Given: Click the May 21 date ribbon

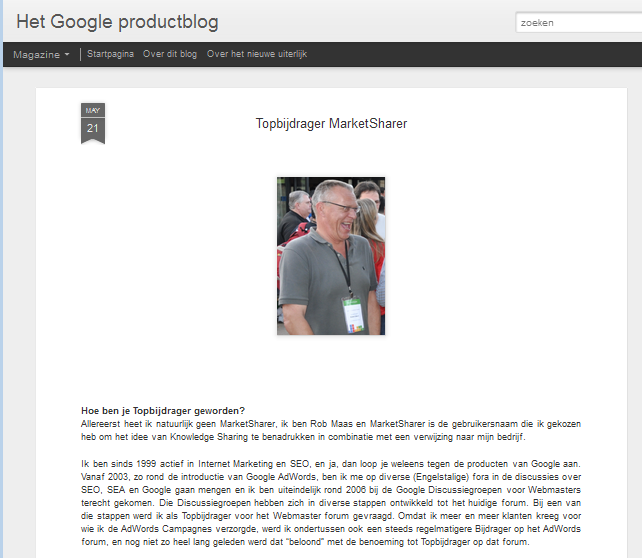Looking at the screenshot, I should 93,123.
